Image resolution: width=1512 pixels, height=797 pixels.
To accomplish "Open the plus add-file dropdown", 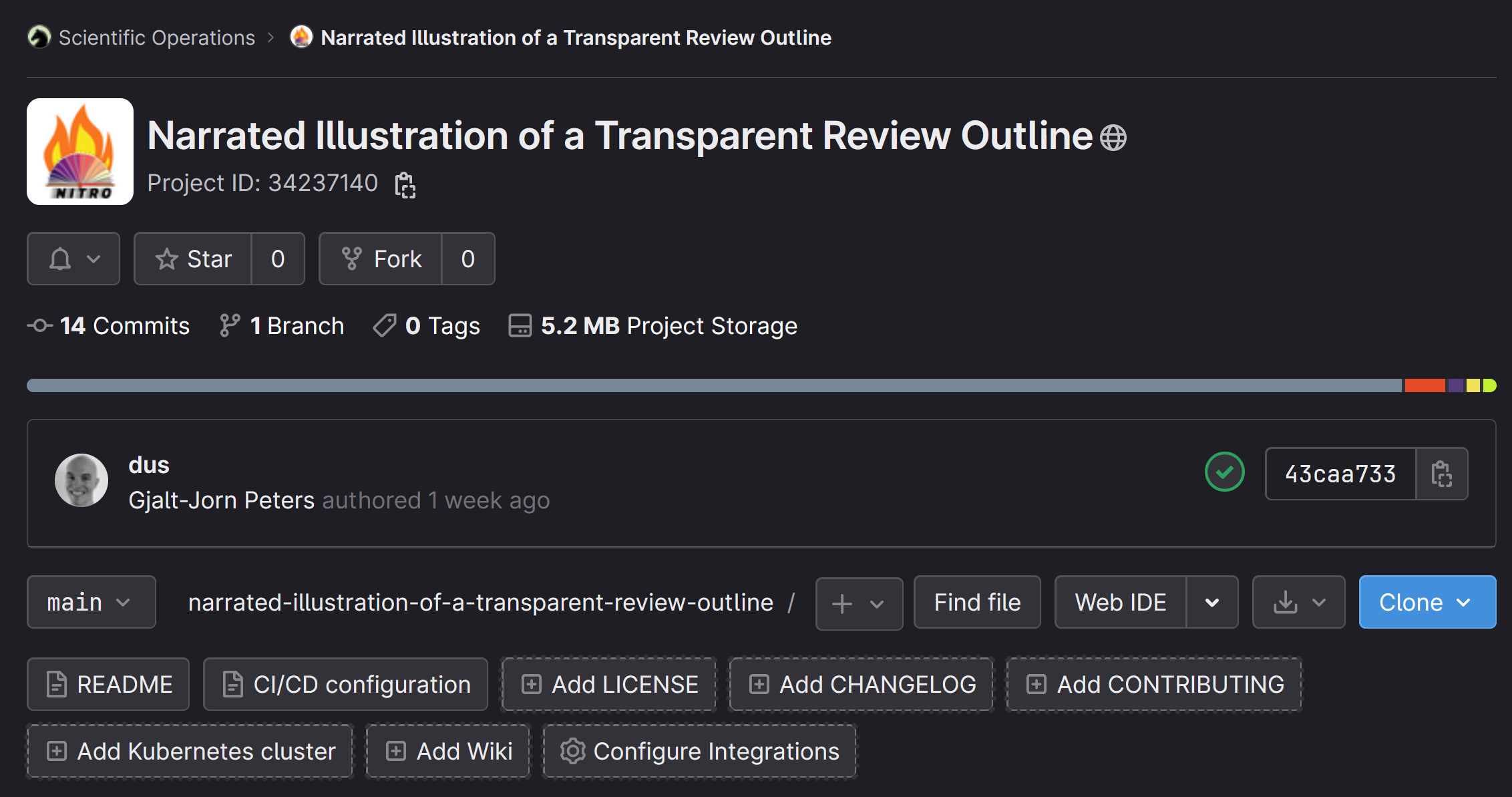I will click(860, 603).
